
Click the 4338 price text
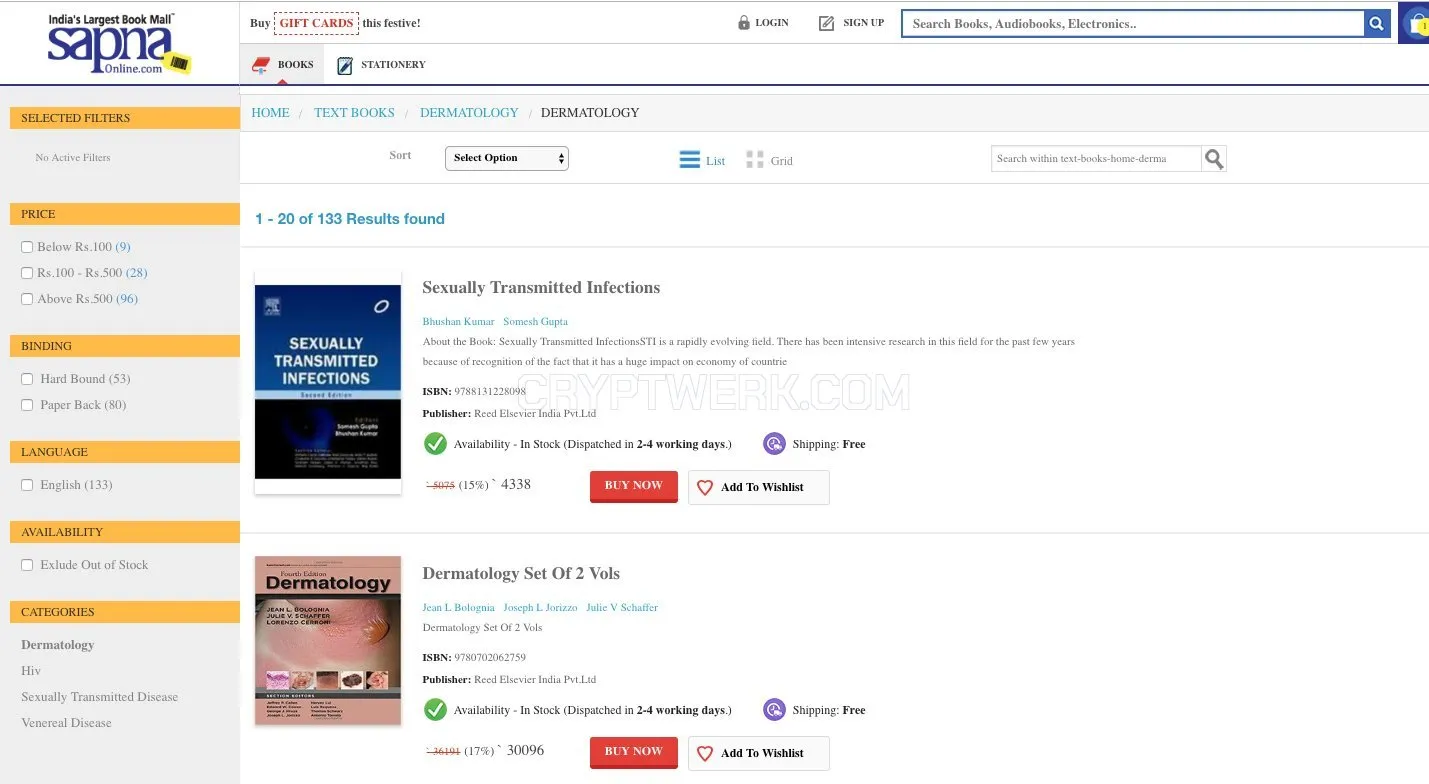tap(516, 485)
